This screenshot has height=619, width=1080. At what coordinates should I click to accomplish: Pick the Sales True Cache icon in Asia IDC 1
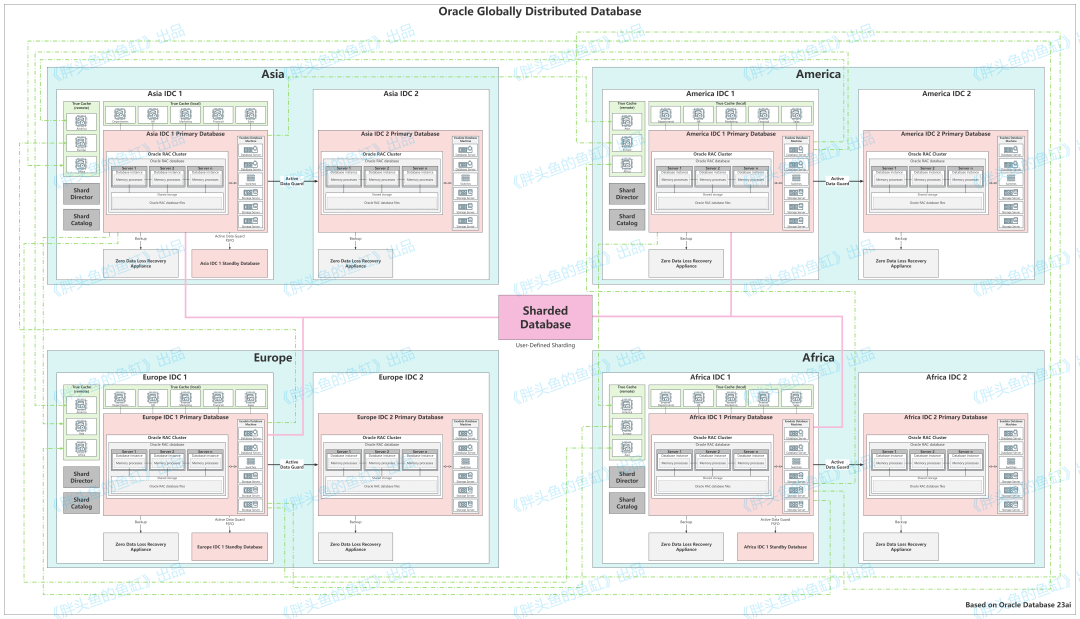tap(251, 114)
